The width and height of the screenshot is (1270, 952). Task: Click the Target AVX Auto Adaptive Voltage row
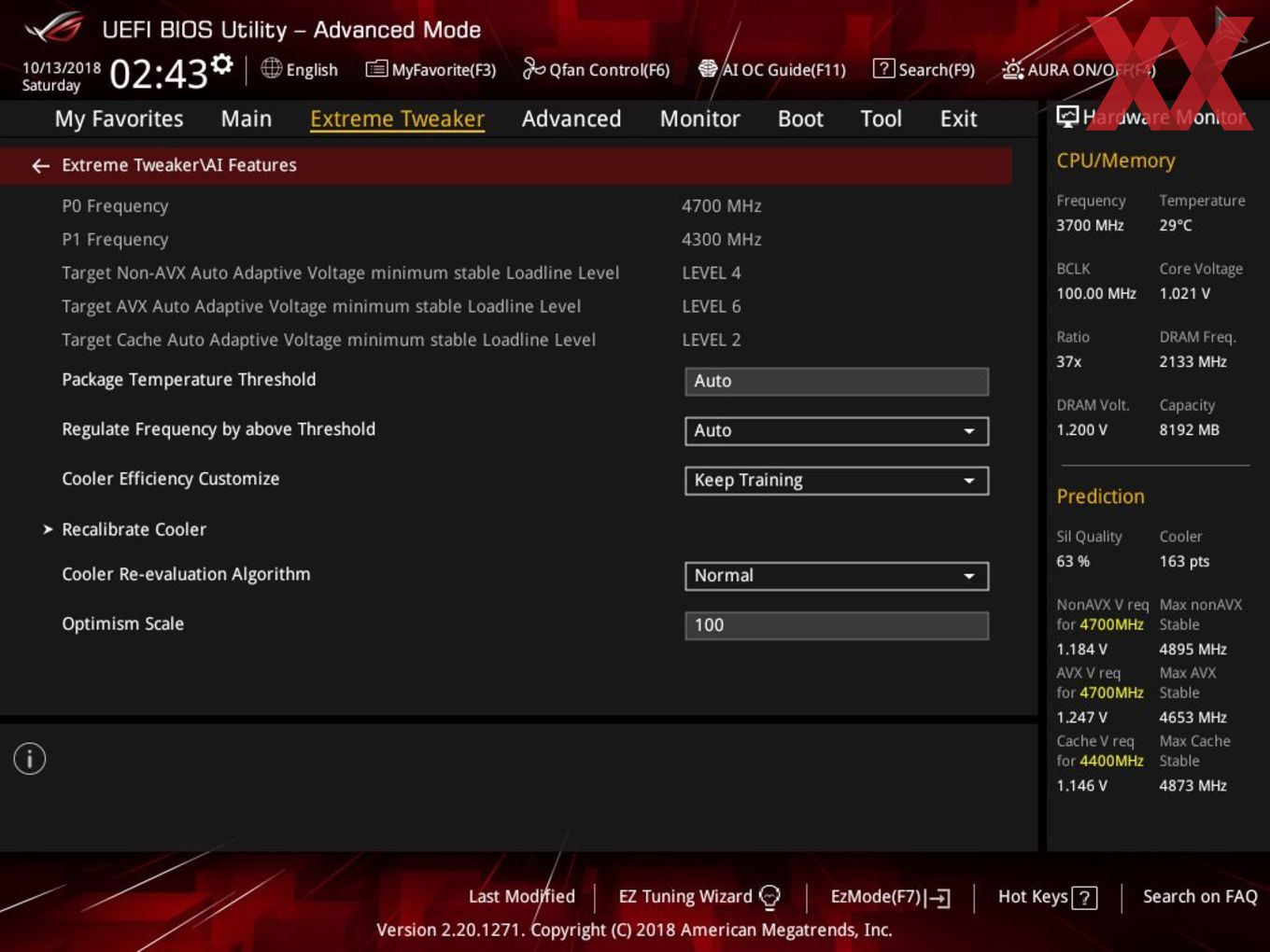504,307
